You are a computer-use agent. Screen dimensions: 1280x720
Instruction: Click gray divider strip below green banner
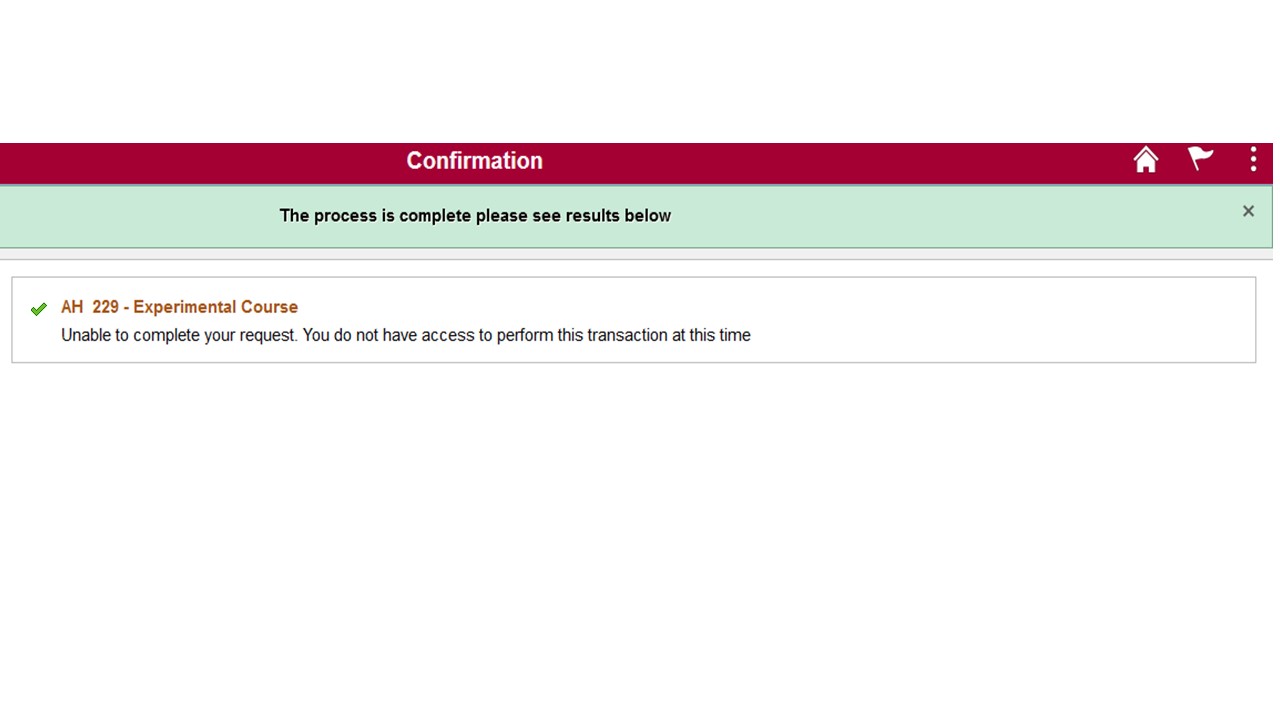640,254
